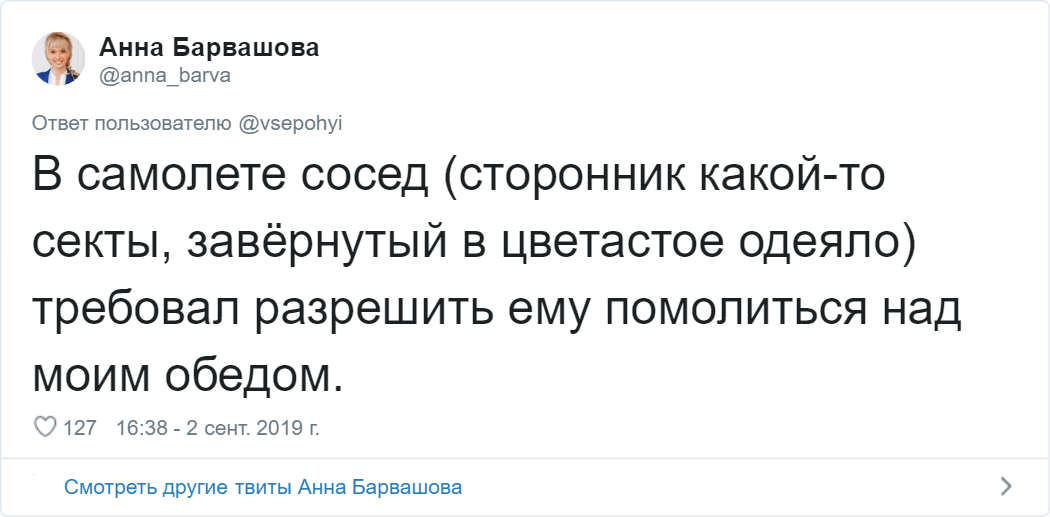Open the @vsepohyi mention link

tap(292, 123)
